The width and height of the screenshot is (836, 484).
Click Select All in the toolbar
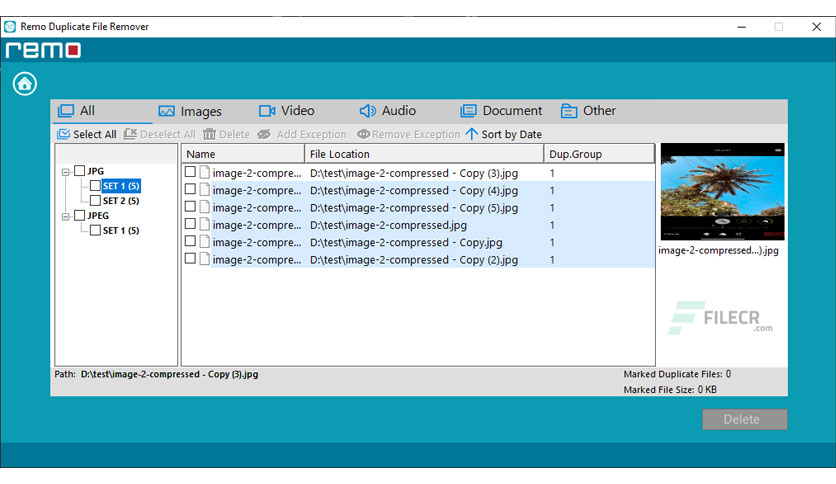(87, 134)
